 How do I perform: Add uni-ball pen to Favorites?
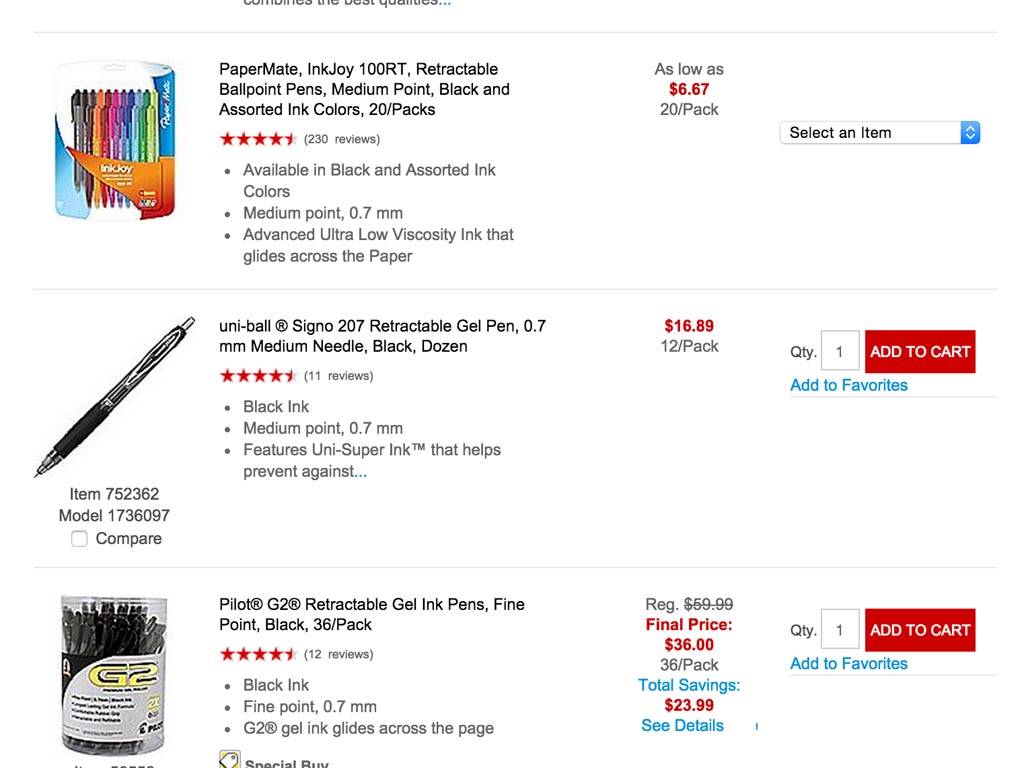point(848,385)
